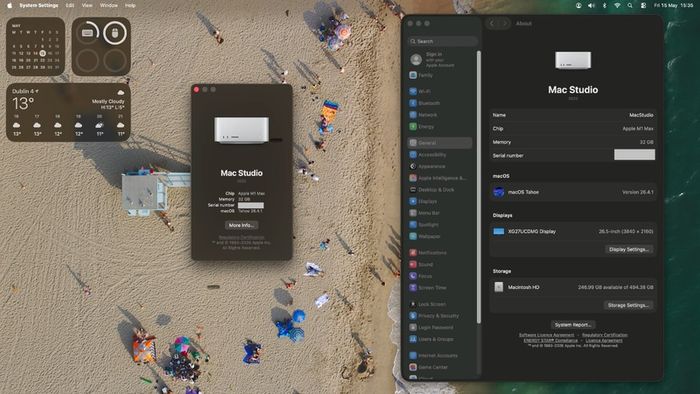Open the View menu
The height and width of the screenshot is (394, 700).
pos(87,5)
